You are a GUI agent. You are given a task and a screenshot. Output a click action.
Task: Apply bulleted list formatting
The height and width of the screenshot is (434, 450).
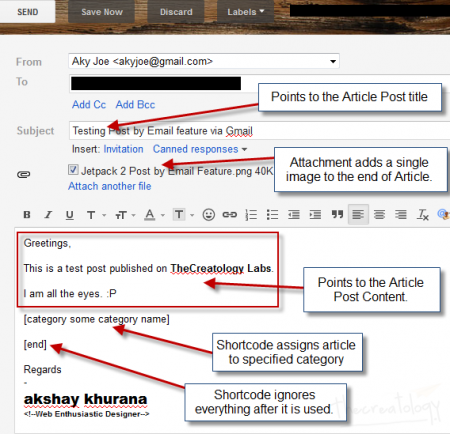272,215
